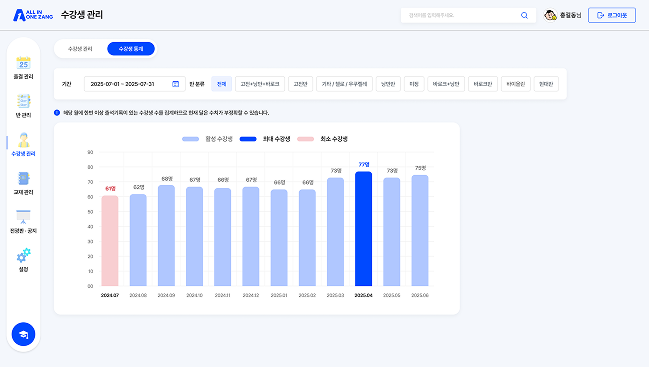Select the 현대반 filter chip
Screen dimensions: 649x367
pyautogui.click(x=546, y=84)
